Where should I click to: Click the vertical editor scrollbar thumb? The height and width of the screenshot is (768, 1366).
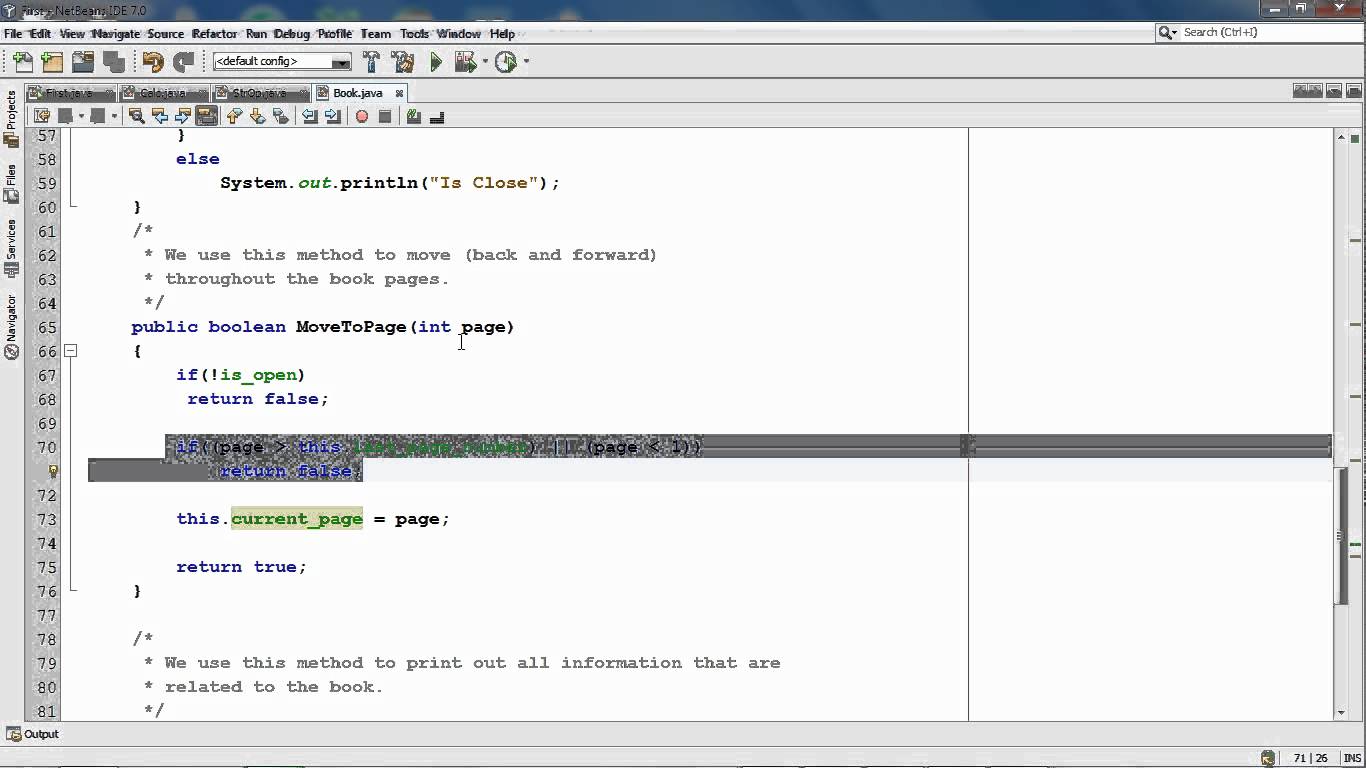(x=1342, y=534)
